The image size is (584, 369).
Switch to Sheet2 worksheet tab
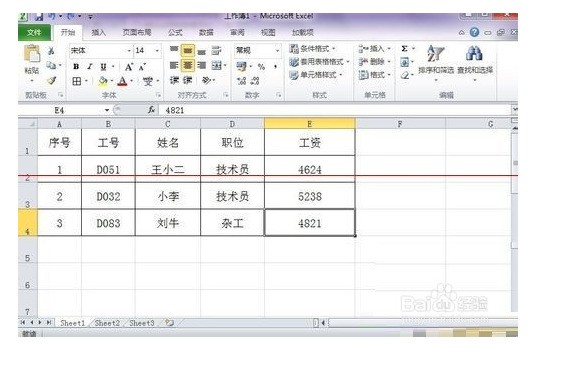tap(107, 323)
